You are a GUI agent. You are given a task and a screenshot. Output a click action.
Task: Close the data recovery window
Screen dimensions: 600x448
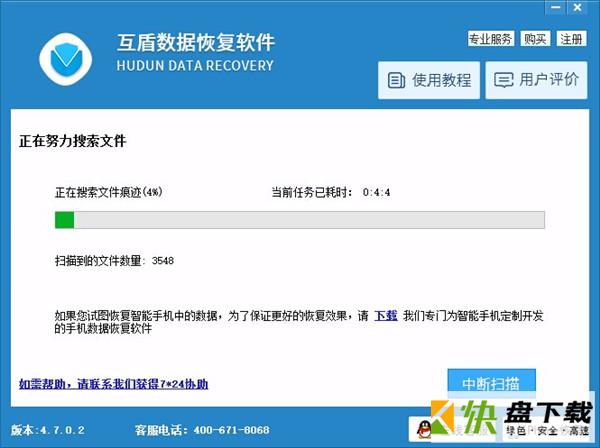click(x=577, y=7)
